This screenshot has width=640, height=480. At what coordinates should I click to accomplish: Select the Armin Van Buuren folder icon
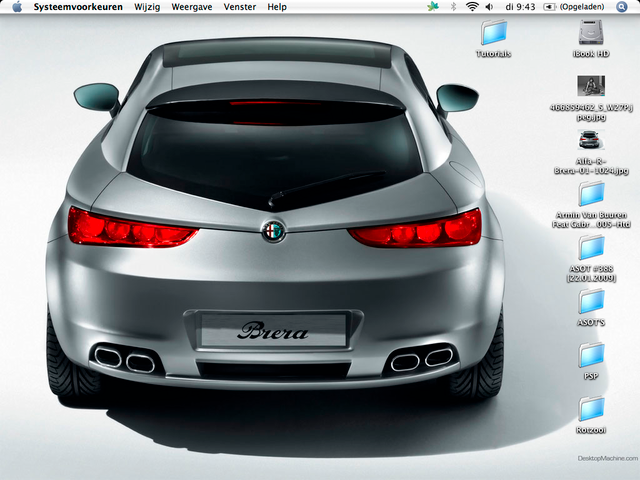[x=591, y=194]
